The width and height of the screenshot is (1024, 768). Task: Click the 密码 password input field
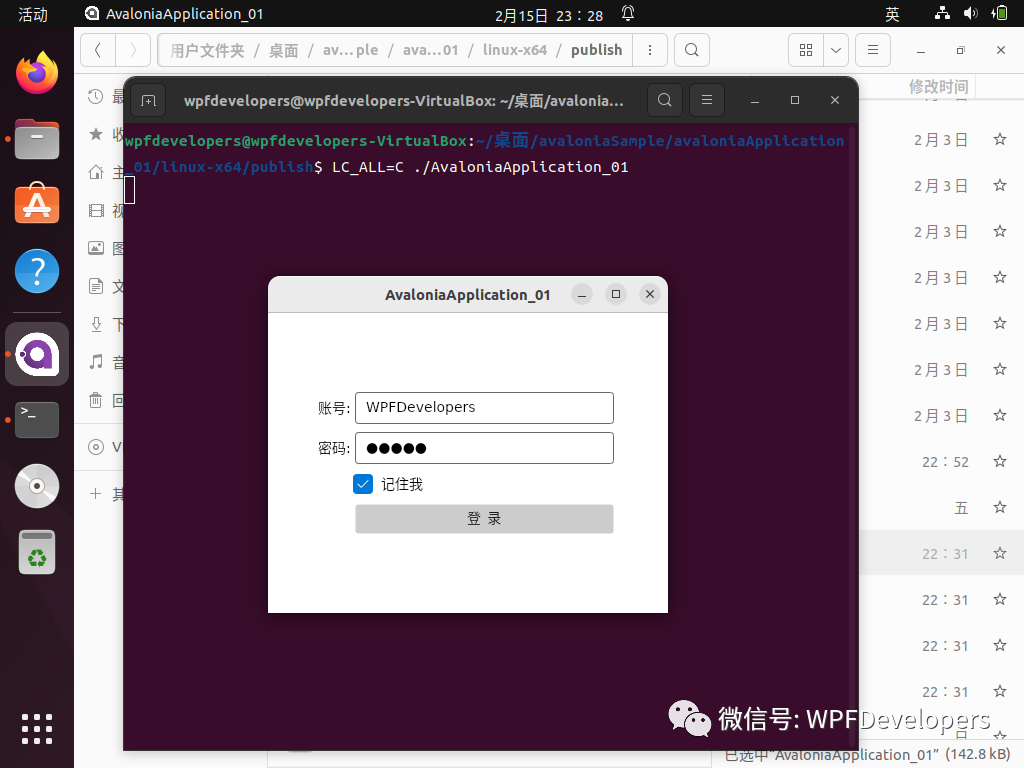tap(484, 448)
